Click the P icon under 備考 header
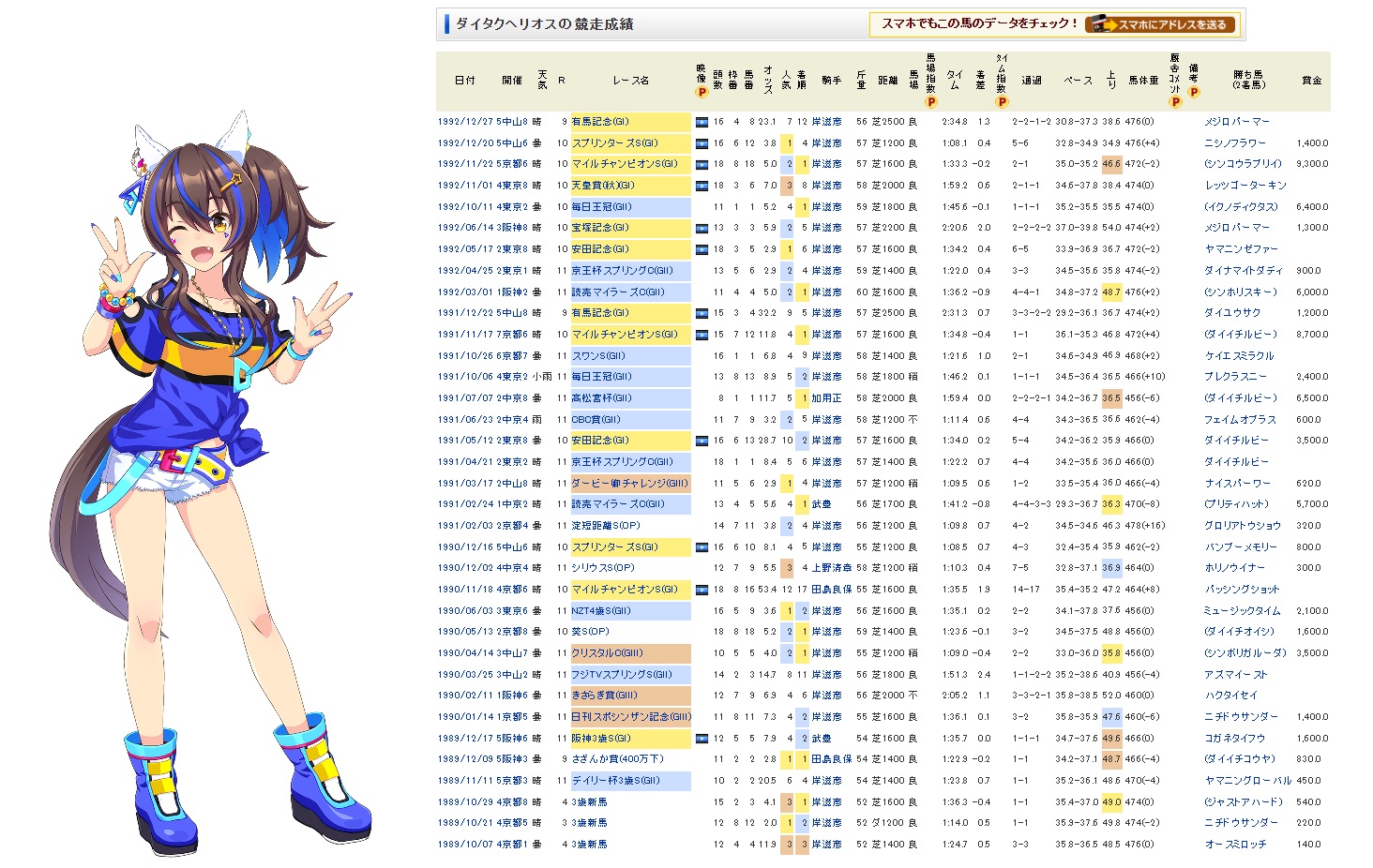Screen dimensions: 1373x868 pyautogui.click(x=1194, y=93)
